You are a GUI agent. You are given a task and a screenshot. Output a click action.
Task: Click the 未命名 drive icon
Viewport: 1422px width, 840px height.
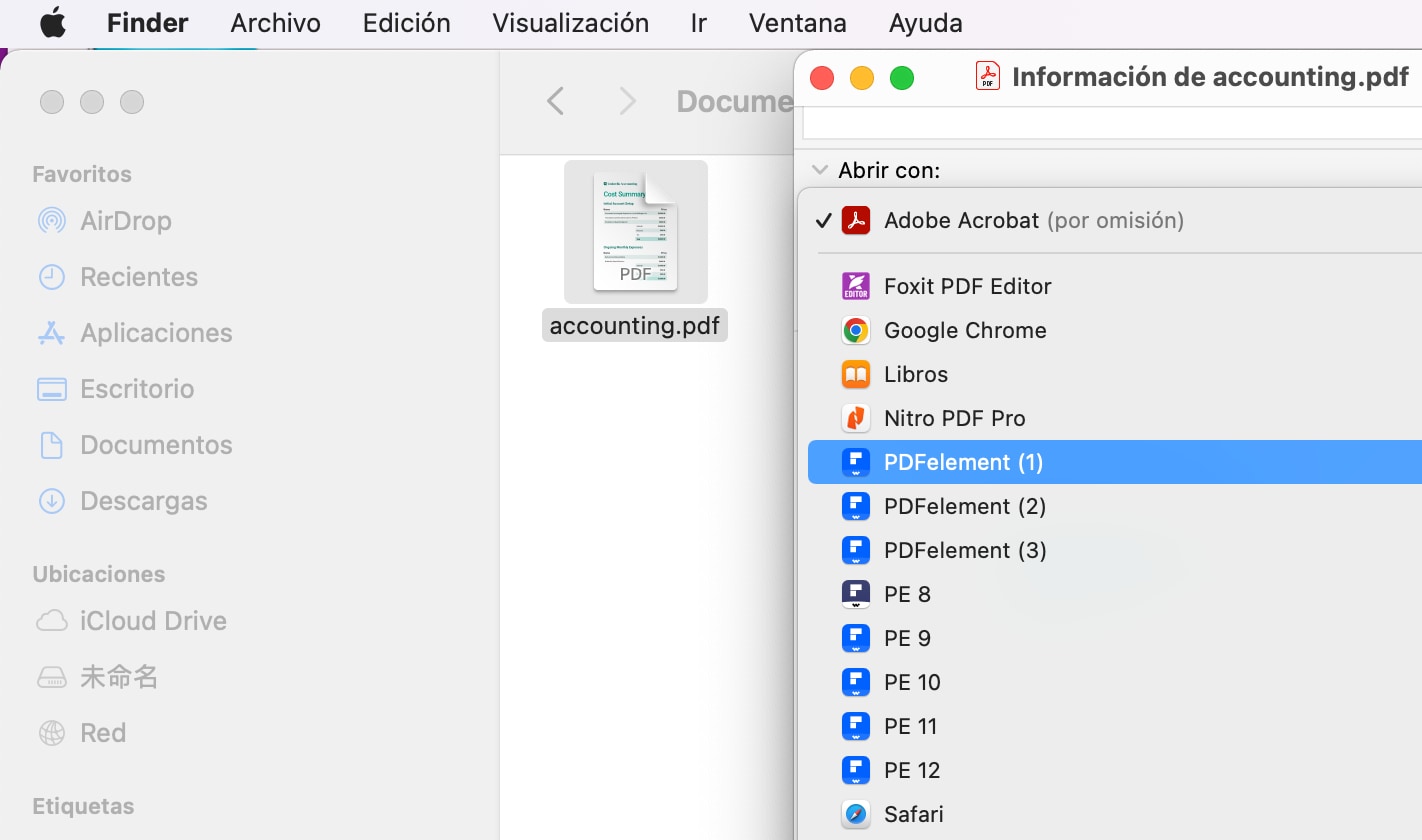point(51,678)
